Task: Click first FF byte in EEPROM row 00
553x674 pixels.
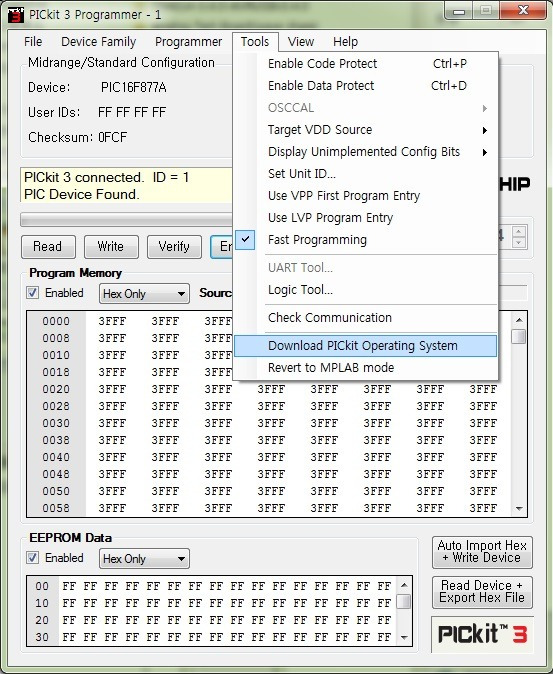Action: coord(69,586)
